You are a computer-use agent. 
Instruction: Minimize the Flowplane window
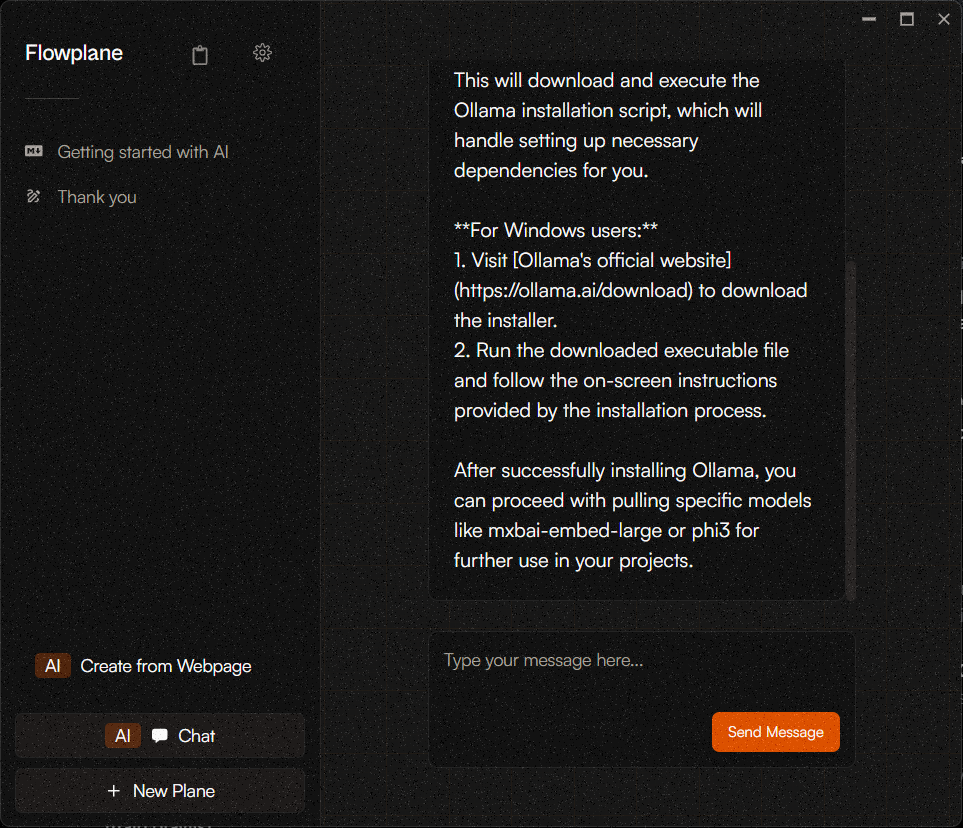click(870, 19)
